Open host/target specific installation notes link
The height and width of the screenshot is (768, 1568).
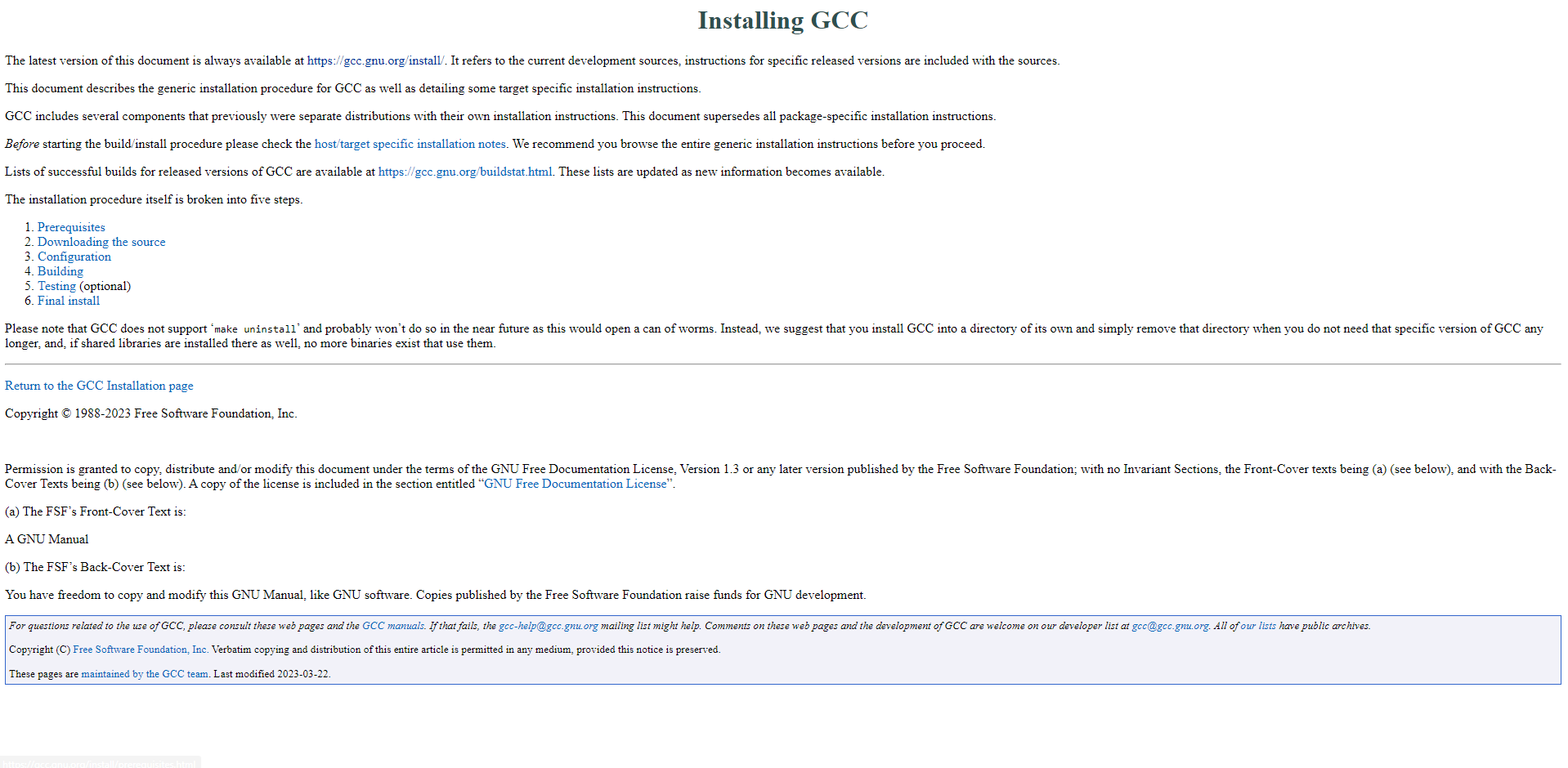click(x=410, y=144)
